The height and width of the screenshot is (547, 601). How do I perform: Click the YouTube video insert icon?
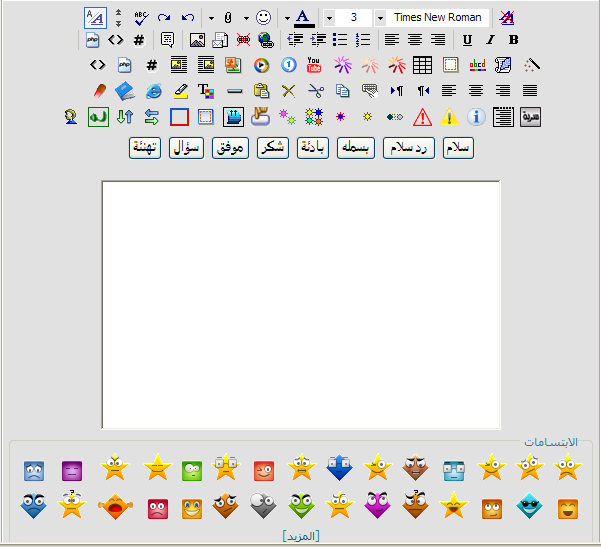click(314, 66)
